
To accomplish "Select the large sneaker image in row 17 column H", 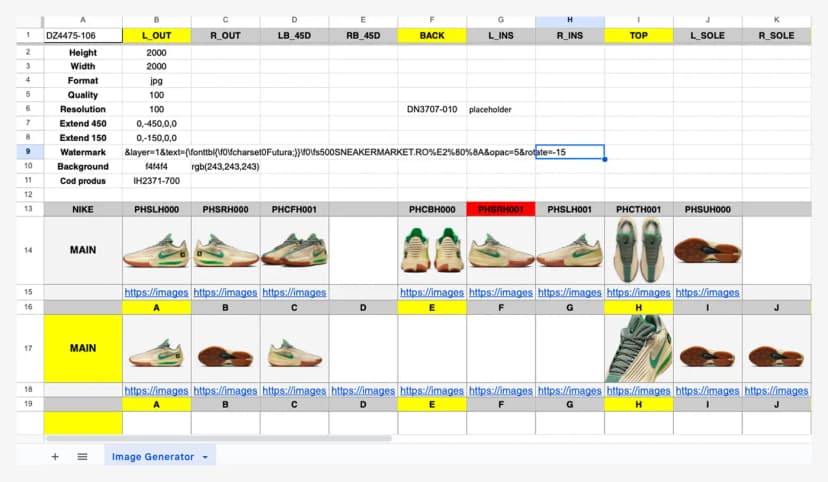I will (x=638, y=348).
